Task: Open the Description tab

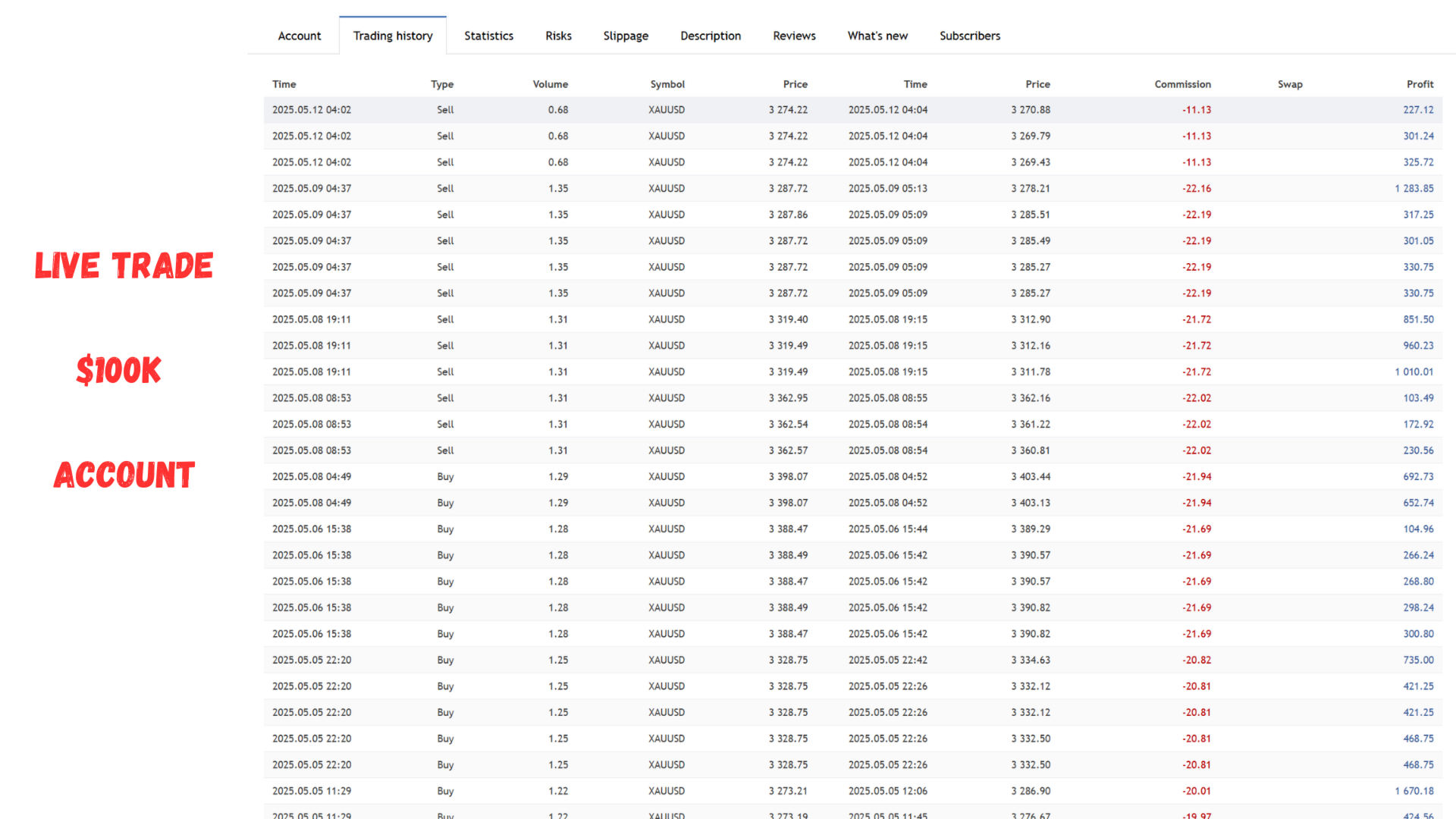Action: click(x=711, y=36)
